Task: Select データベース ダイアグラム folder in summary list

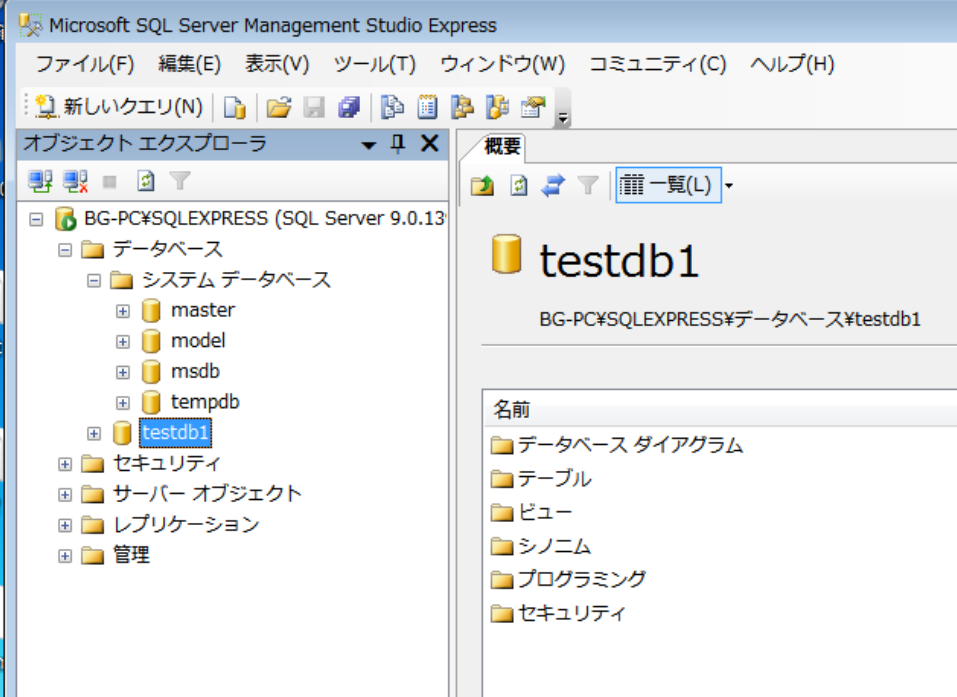Action: [x=617, y=445]
